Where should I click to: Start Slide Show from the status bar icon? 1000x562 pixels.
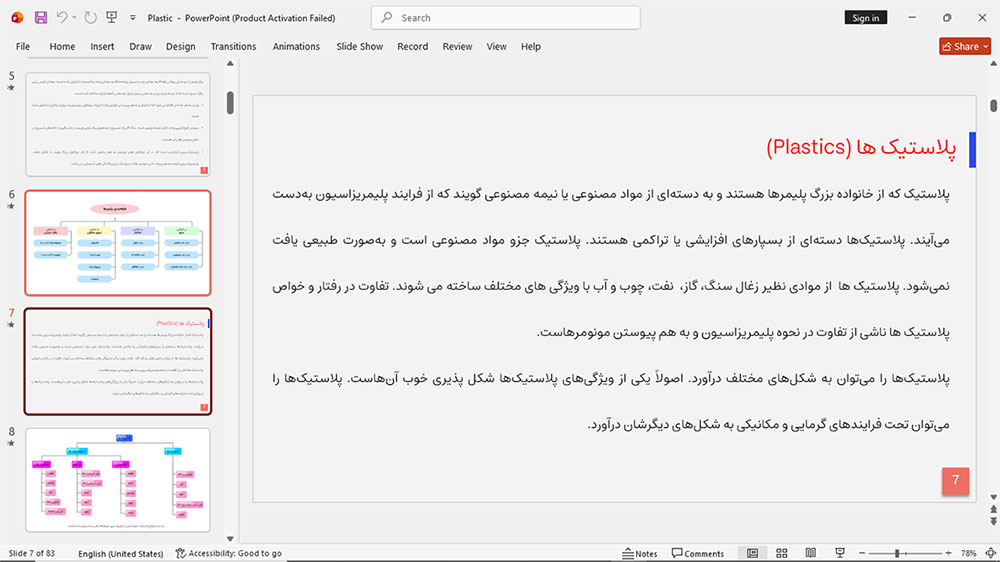pos(840,553)
